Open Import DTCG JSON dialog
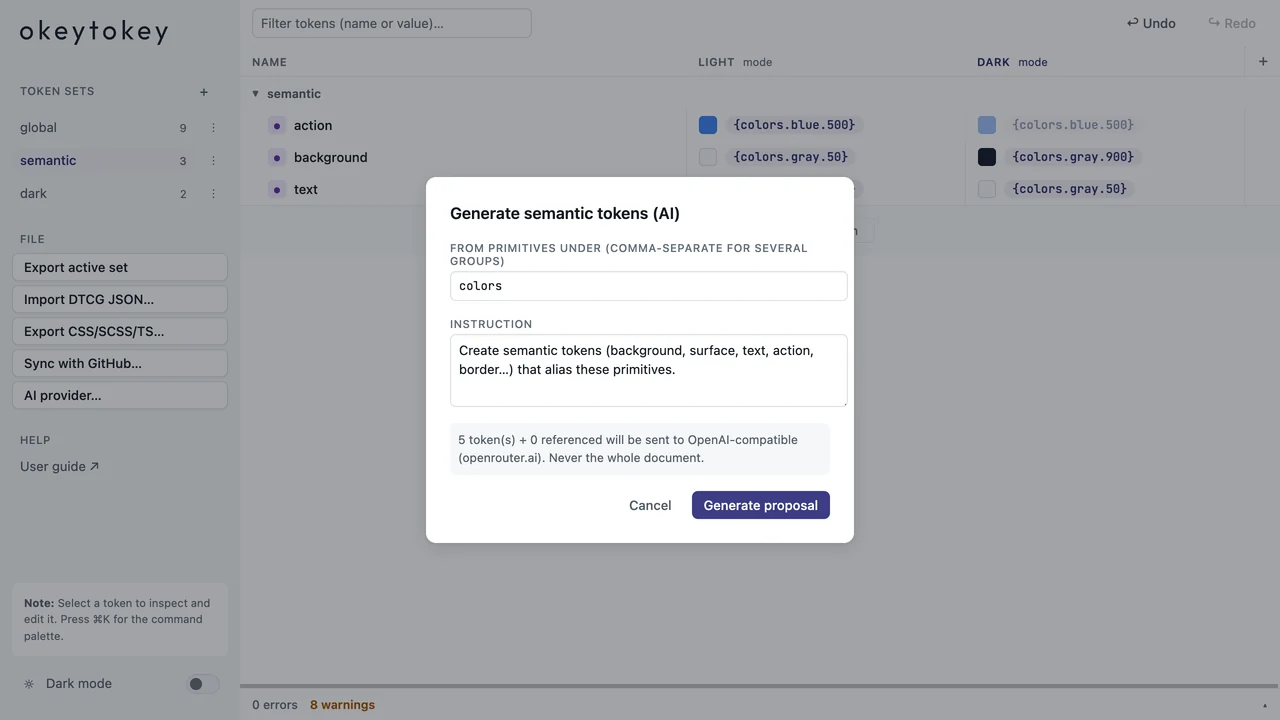Viewport: 1280px width, 720px height. (120, 299)
